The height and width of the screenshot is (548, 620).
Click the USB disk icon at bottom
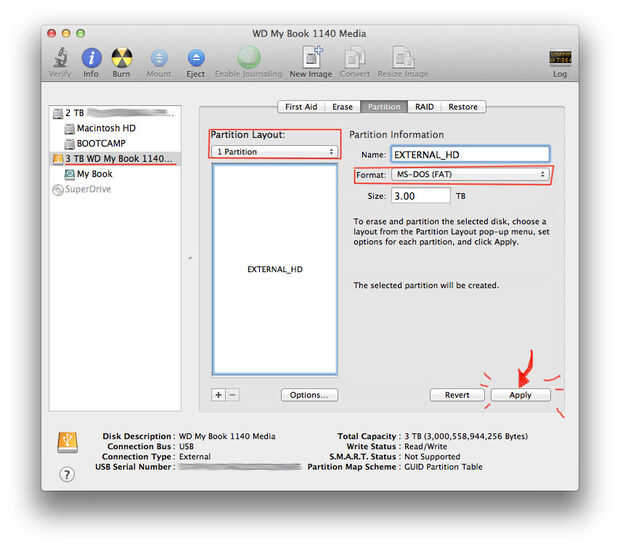(68, 442)
